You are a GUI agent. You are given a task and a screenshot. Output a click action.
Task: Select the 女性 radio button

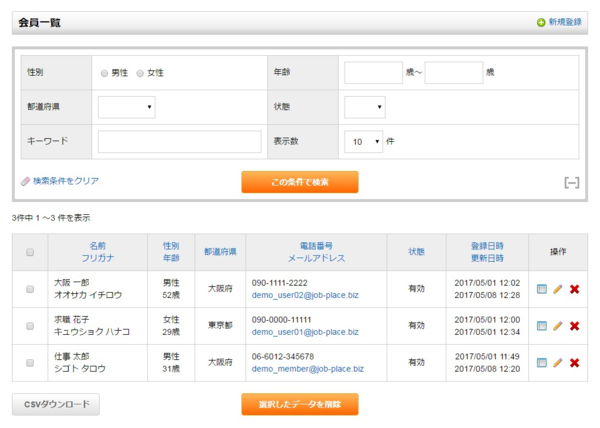coord(140,73)
